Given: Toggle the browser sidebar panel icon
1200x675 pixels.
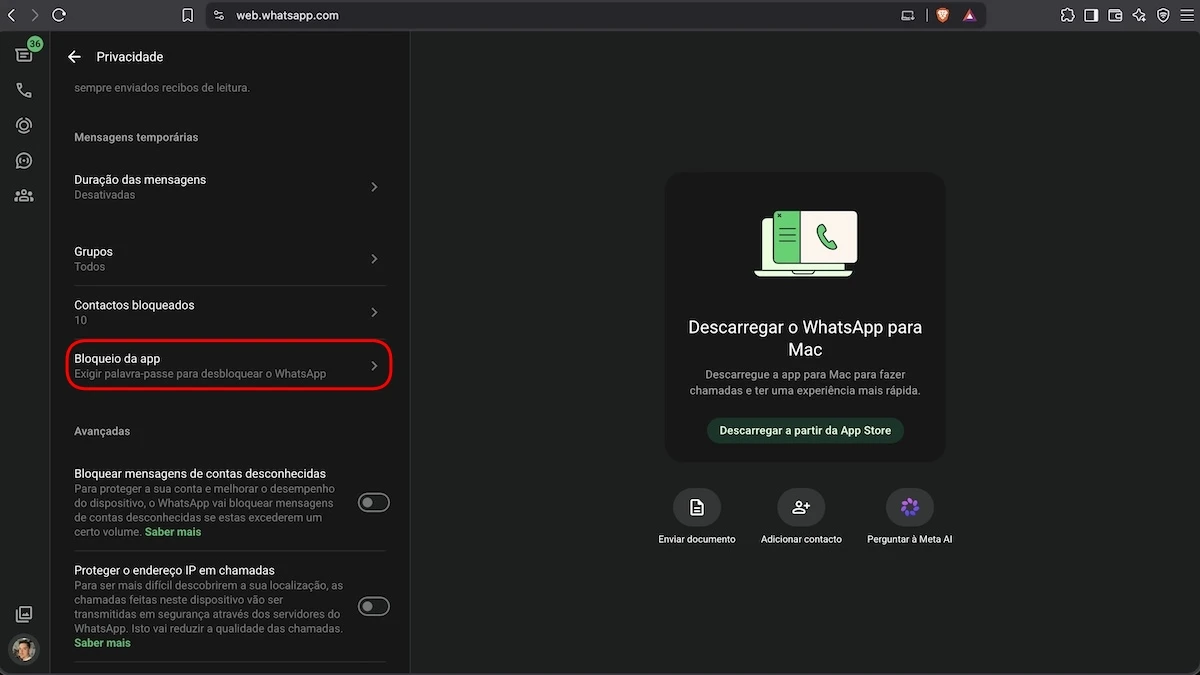Looking at the screenshot, I should [x=1091, y=15].
